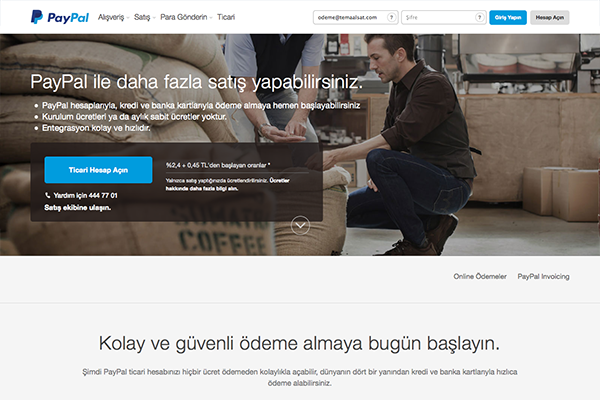Screen dimensions: 600x400
Task: Focus the Şifre password field
Action: tap(443, 17)
